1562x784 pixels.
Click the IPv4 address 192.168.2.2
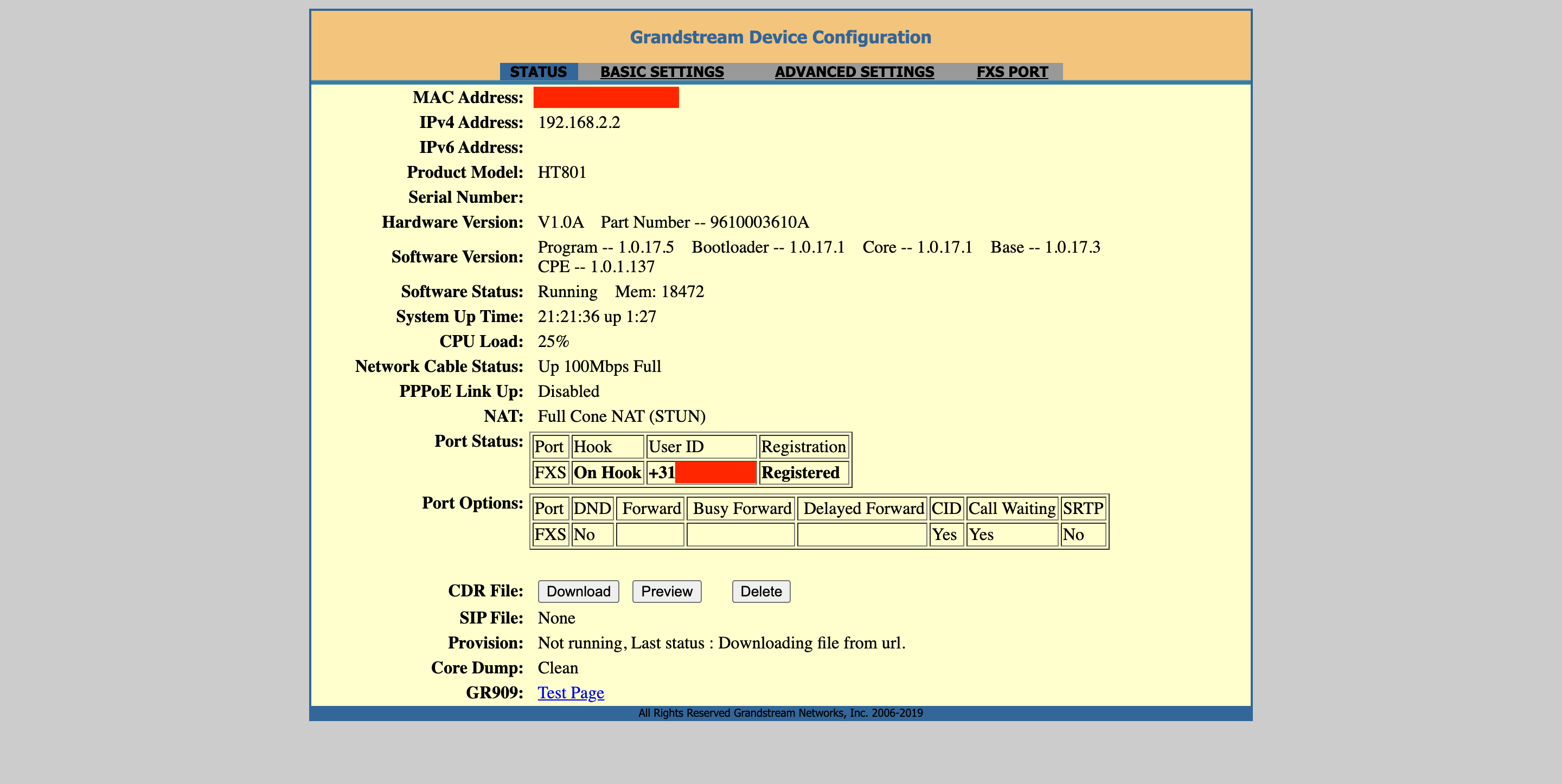click(x=579, y=123)
